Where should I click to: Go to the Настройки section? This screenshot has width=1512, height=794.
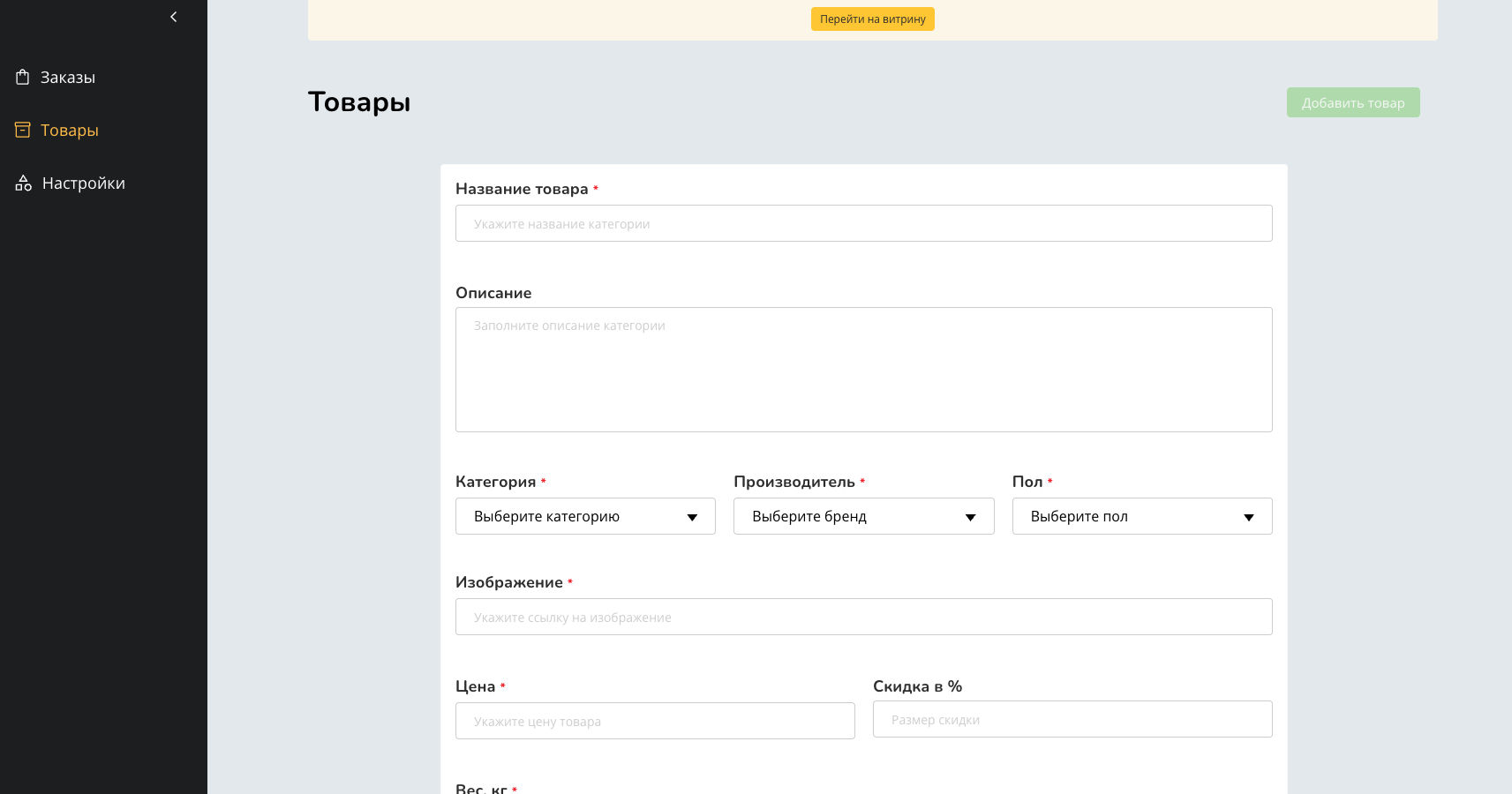[x=84, y=184]
